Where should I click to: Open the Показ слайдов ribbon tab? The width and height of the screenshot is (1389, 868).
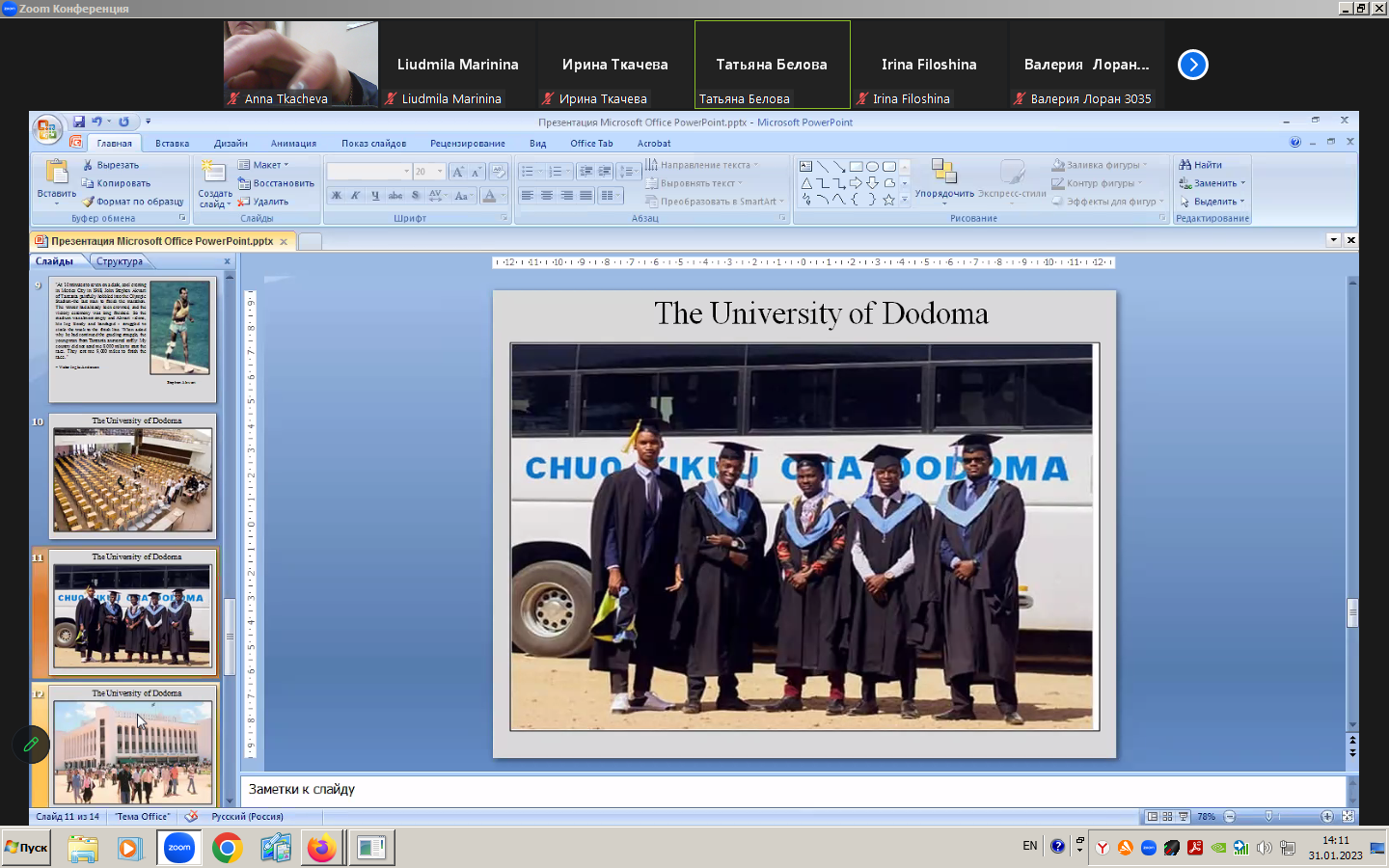[373, 144]
